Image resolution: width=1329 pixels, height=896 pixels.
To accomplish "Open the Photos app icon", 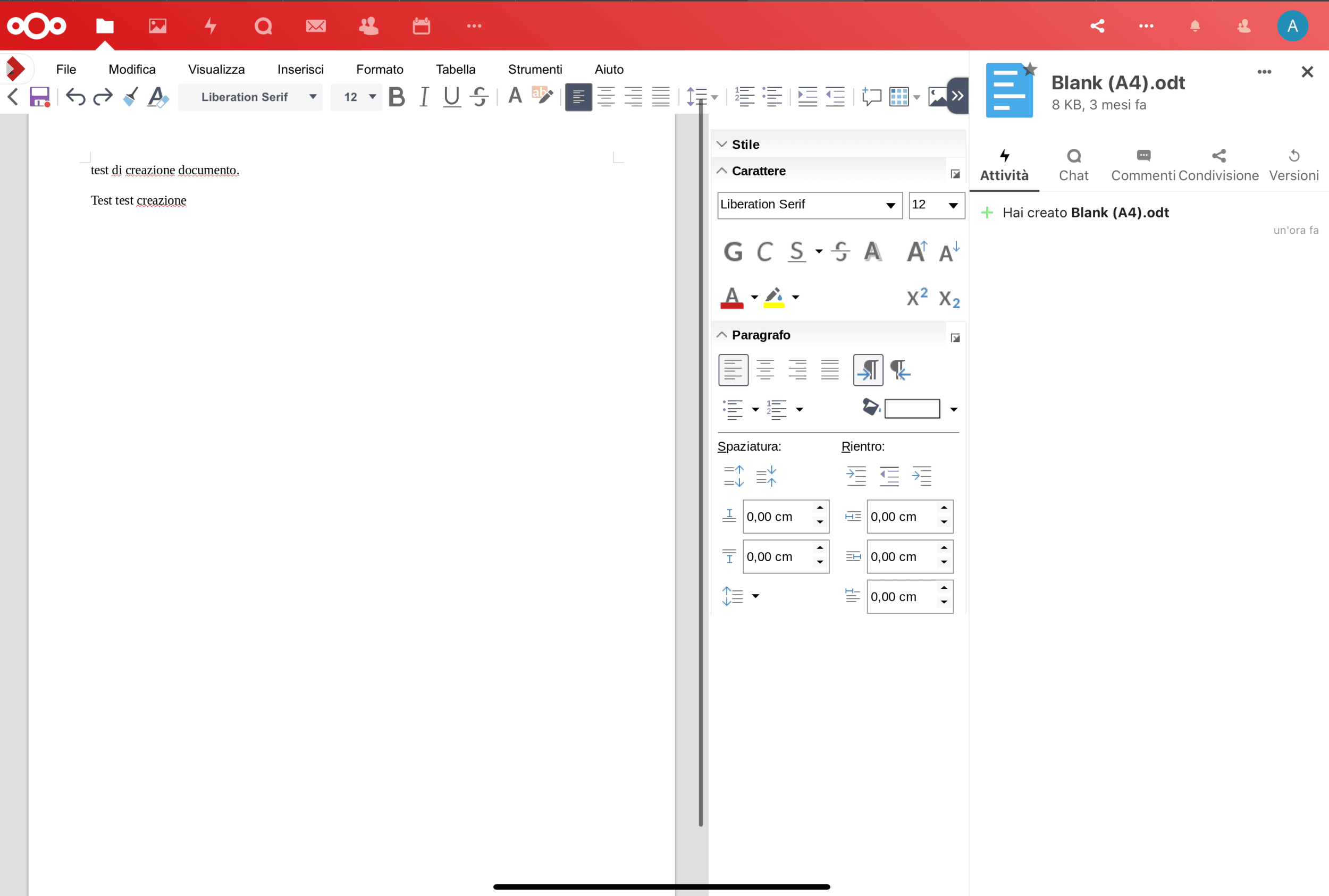I will point(158,26).
